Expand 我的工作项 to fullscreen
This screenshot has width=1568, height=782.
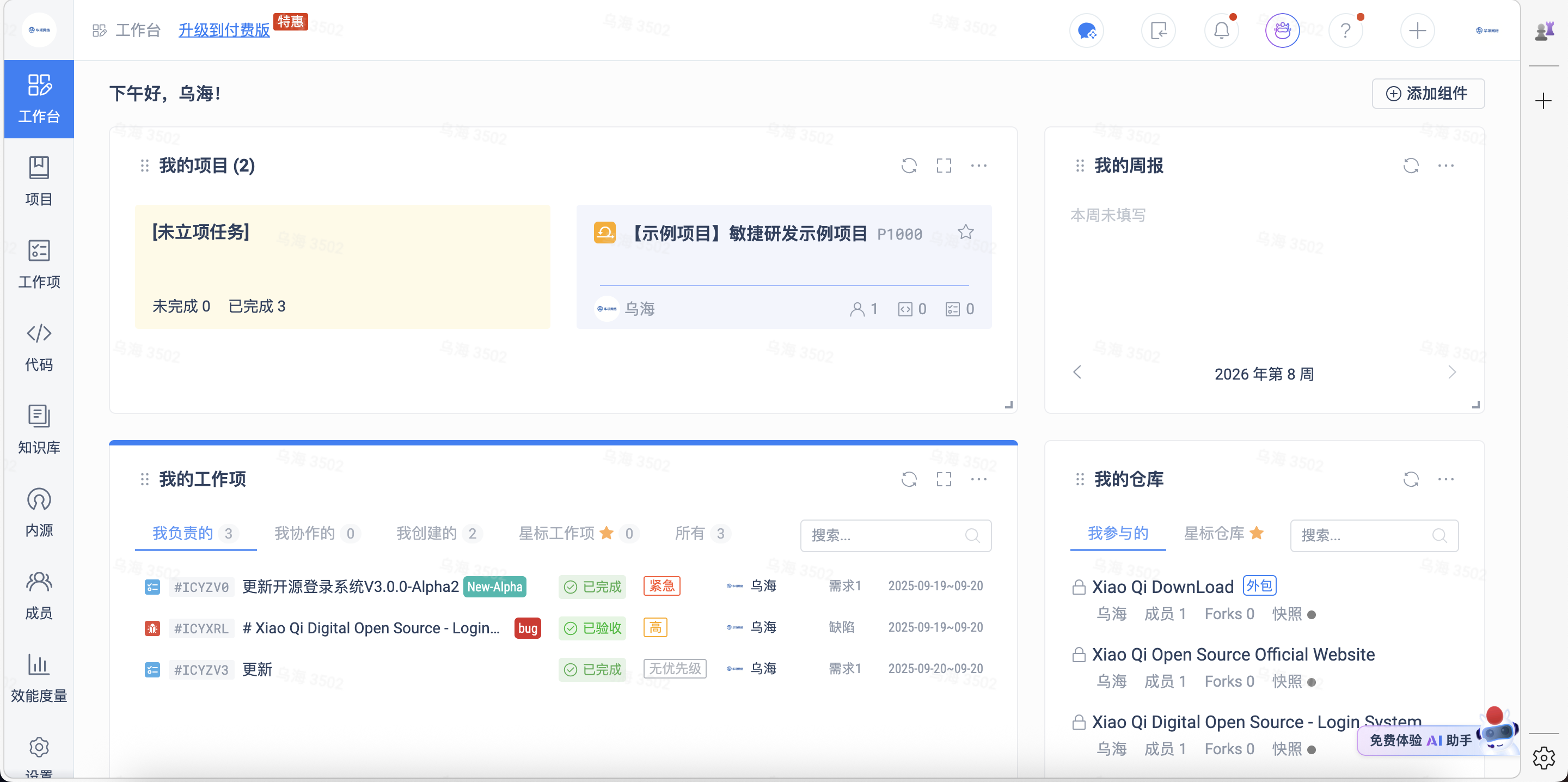tap(944, 479)
